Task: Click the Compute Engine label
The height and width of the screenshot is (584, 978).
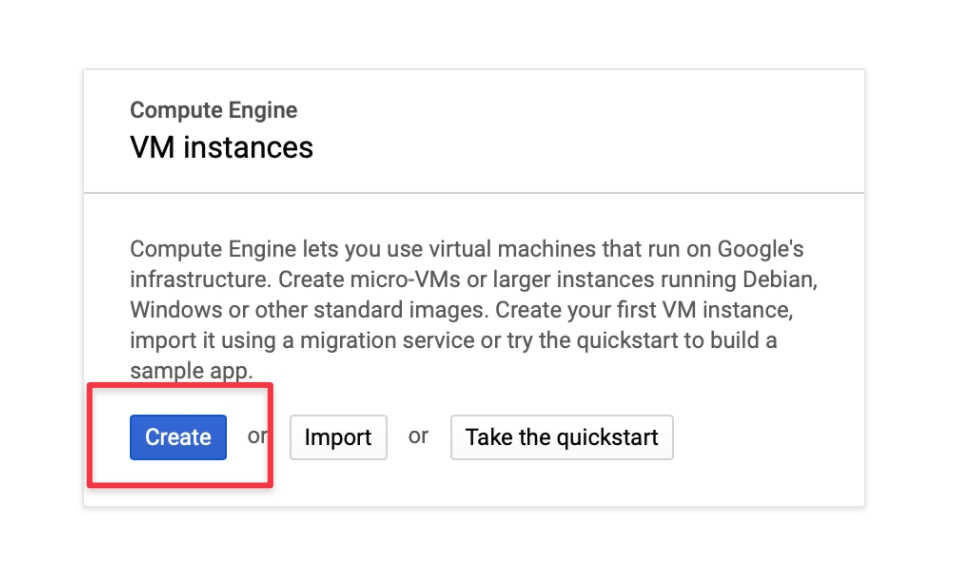Action: [213, 111]
